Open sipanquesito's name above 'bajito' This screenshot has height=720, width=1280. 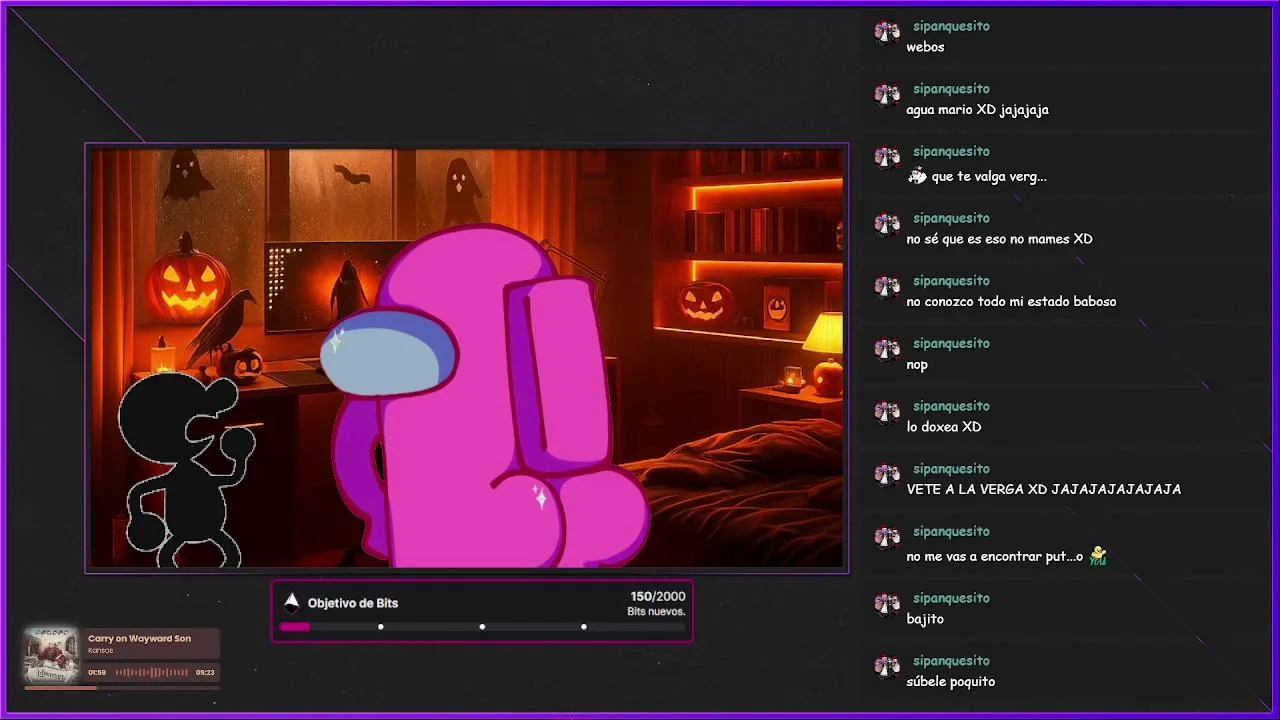point(951,598)
